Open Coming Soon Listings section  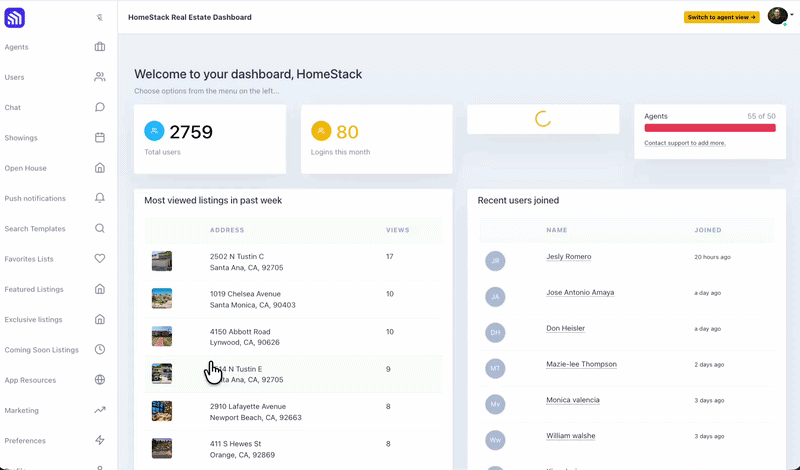point(42,350)
